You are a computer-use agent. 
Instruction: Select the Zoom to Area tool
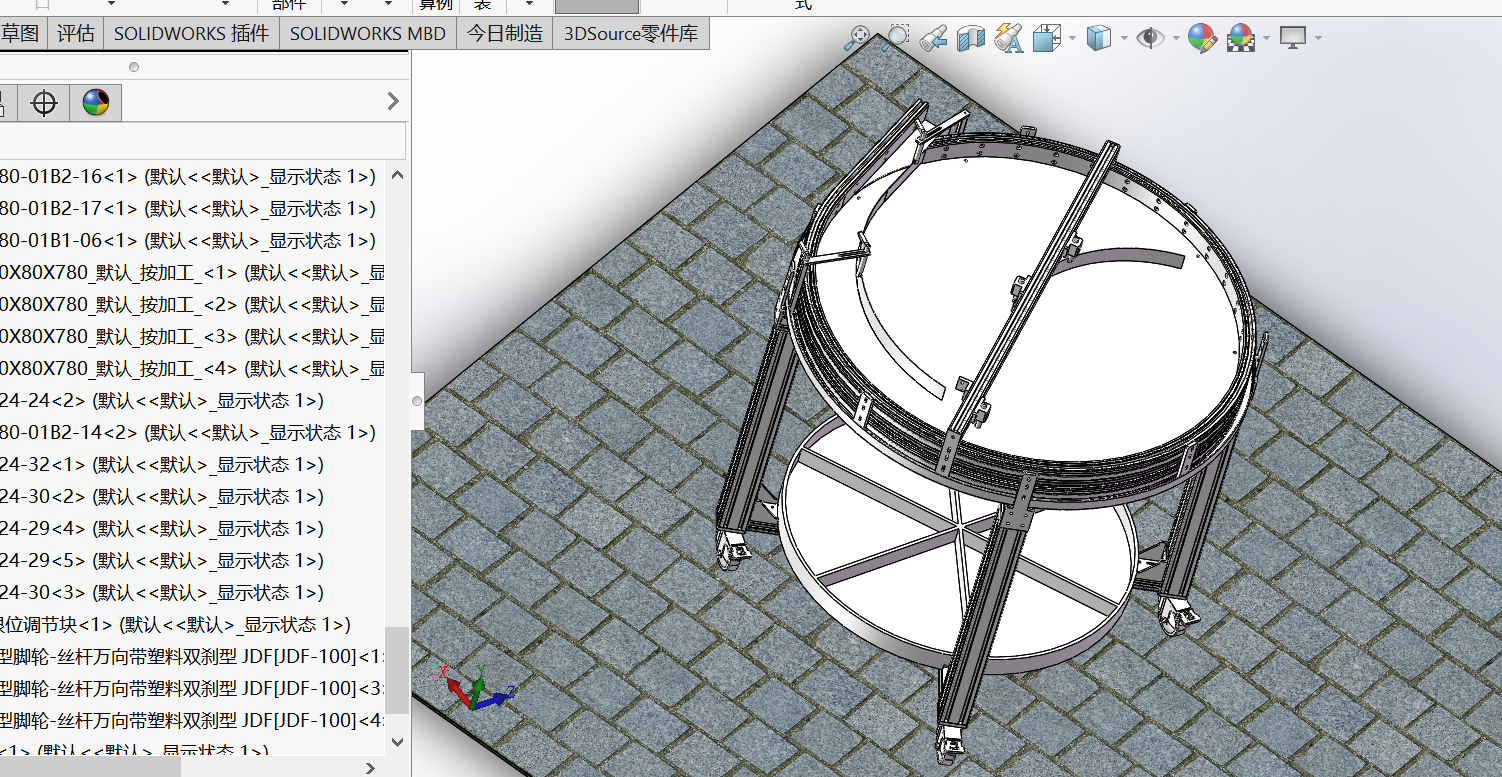click(895, 39)
